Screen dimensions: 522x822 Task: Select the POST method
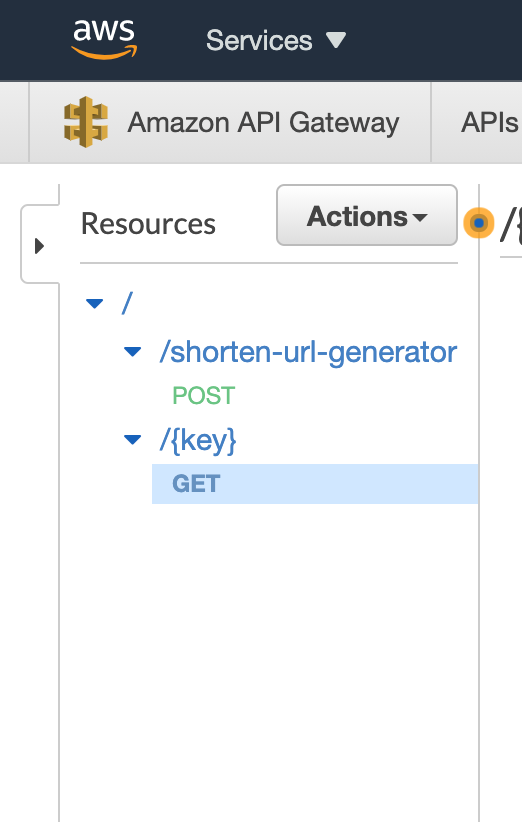pyautogui.click(x=204, y=396)
